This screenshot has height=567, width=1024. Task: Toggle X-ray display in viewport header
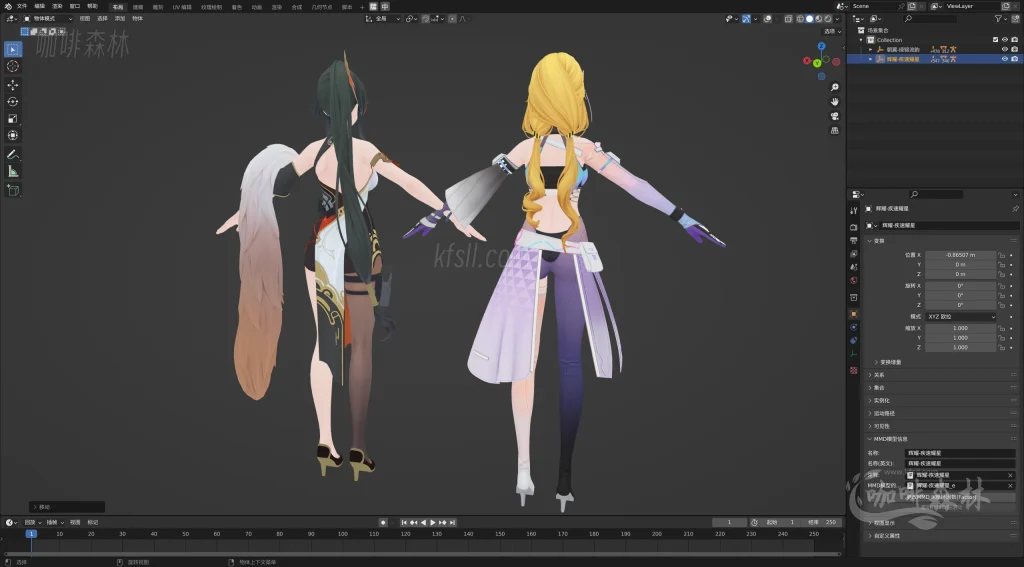coord(788,19)
